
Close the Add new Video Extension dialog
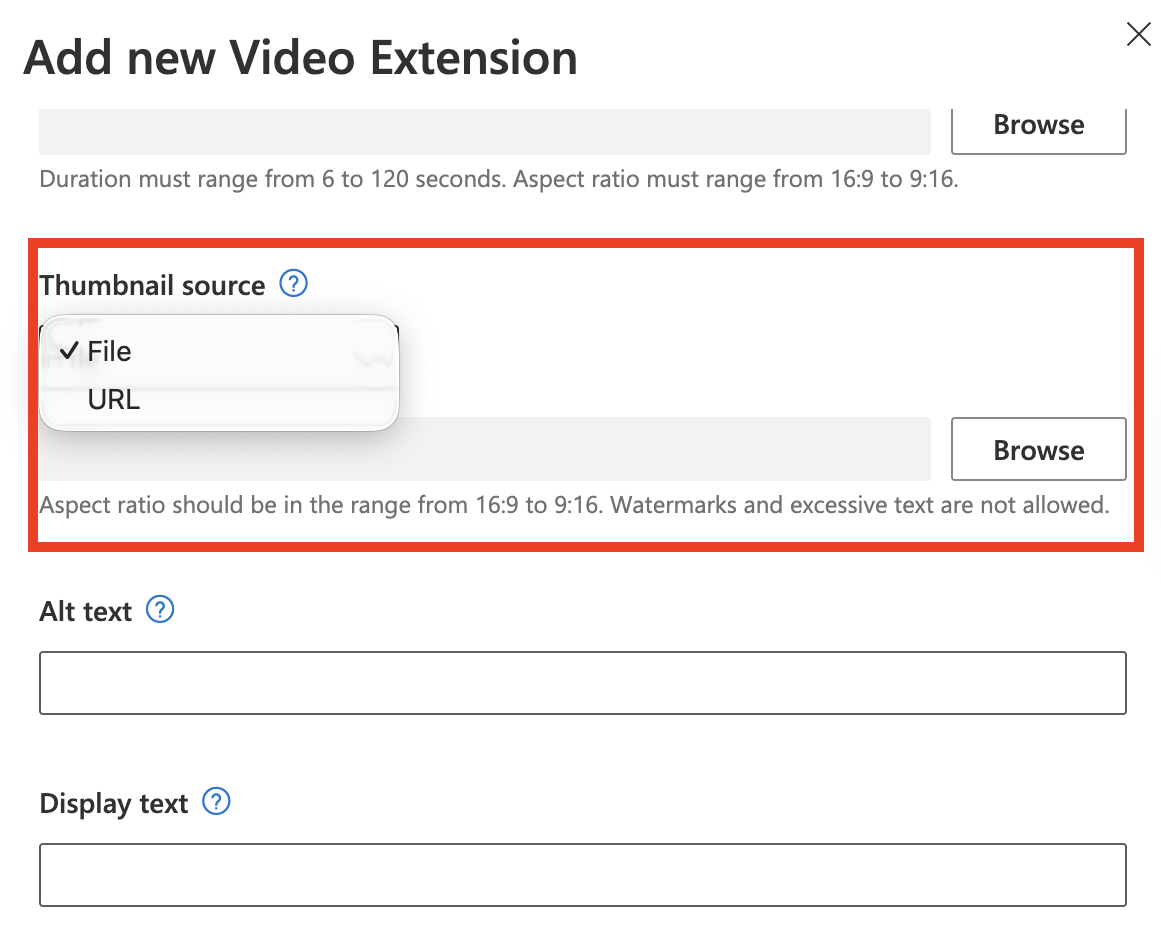tap(1138, 35)
